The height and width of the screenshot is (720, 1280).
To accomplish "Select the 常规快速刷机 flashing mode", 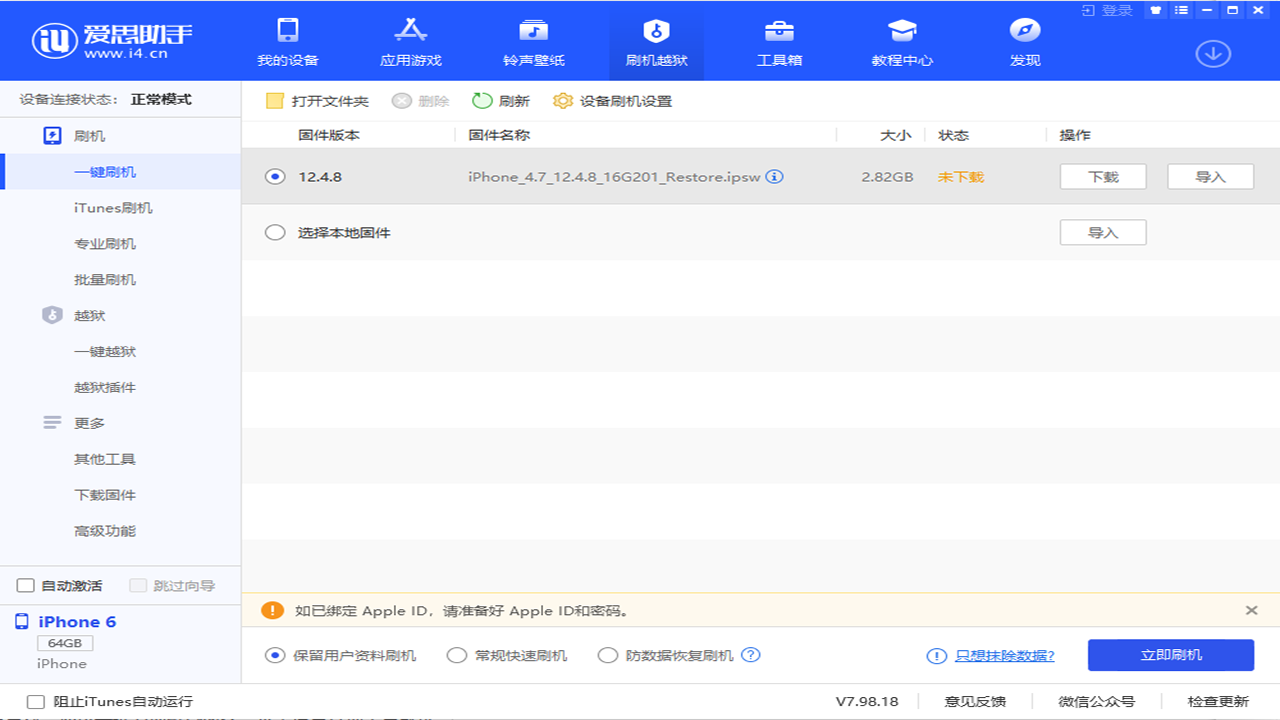I will (x=457, y=655).
